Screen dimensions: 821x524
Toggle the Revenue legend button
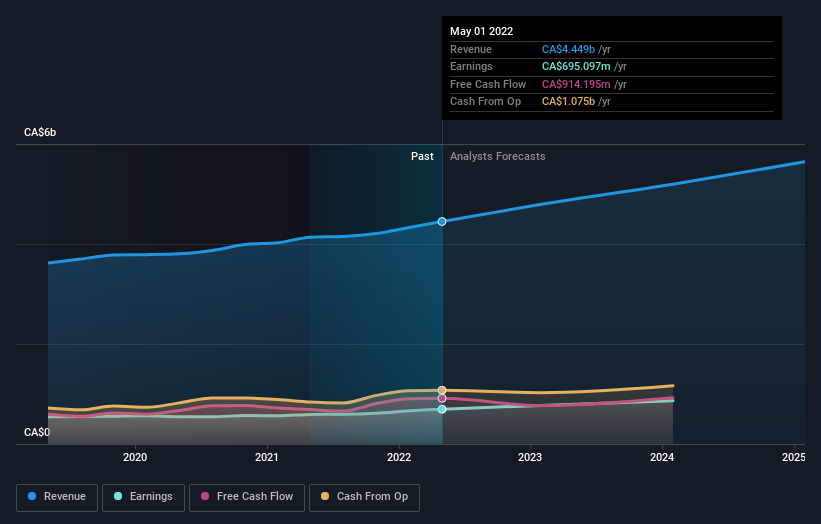pyautogui.click(x=57, y=497)
